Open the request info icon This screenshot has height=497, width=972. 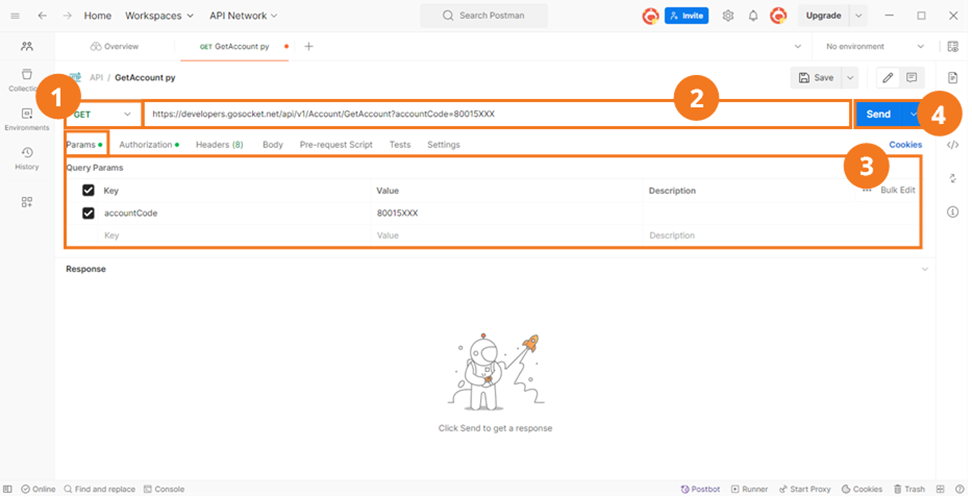pyautogui.click(x=953, y=212)
